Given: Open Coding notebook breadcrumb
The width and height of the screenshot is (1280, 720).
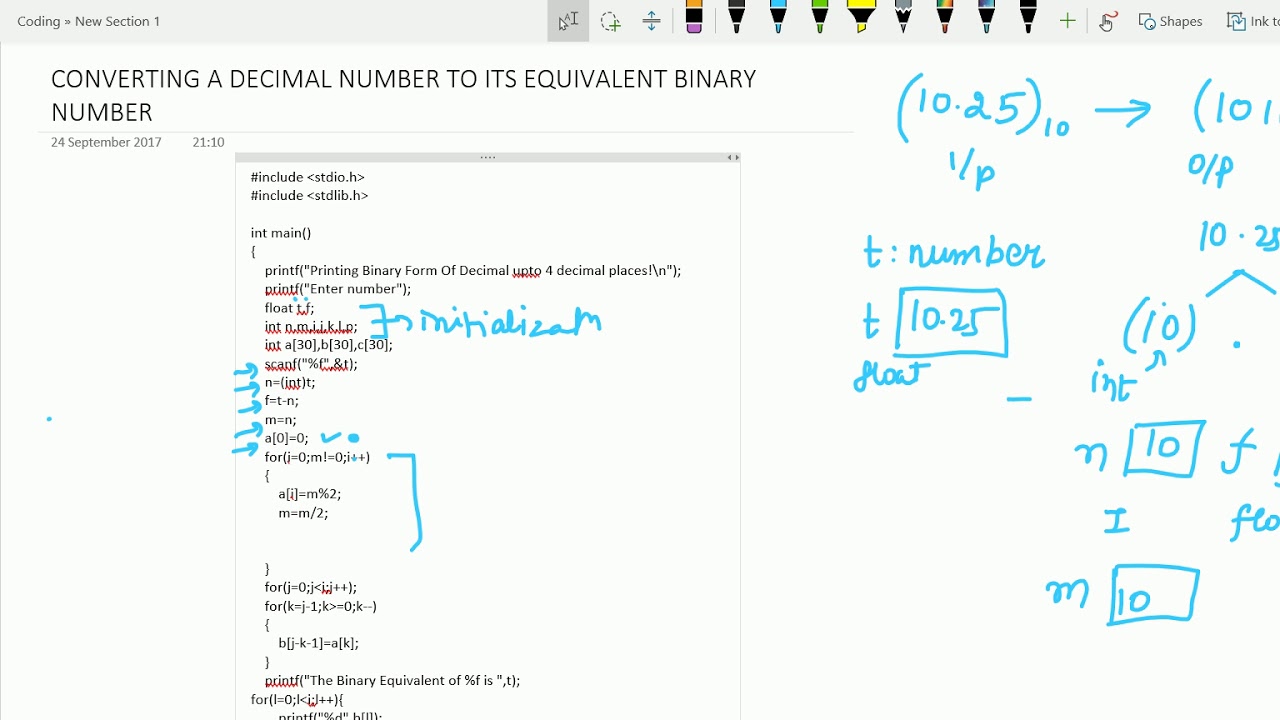Looking at the screenshot, I should tap(38, 21).
